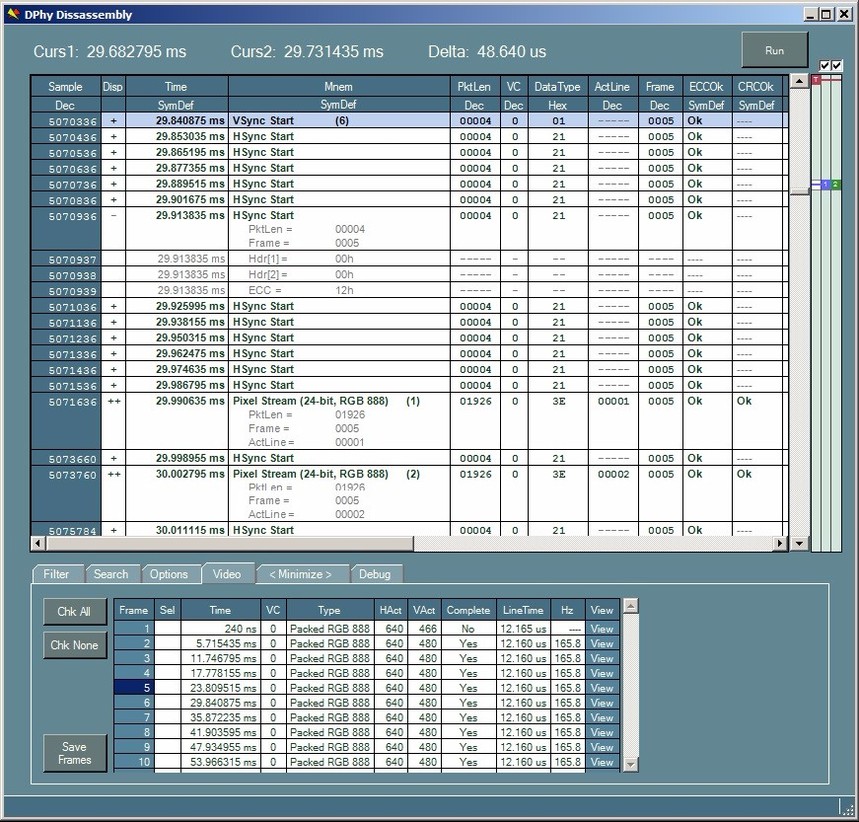Open the Options tab
Viewport: 859px width, 822px height.
pos(169,574)
